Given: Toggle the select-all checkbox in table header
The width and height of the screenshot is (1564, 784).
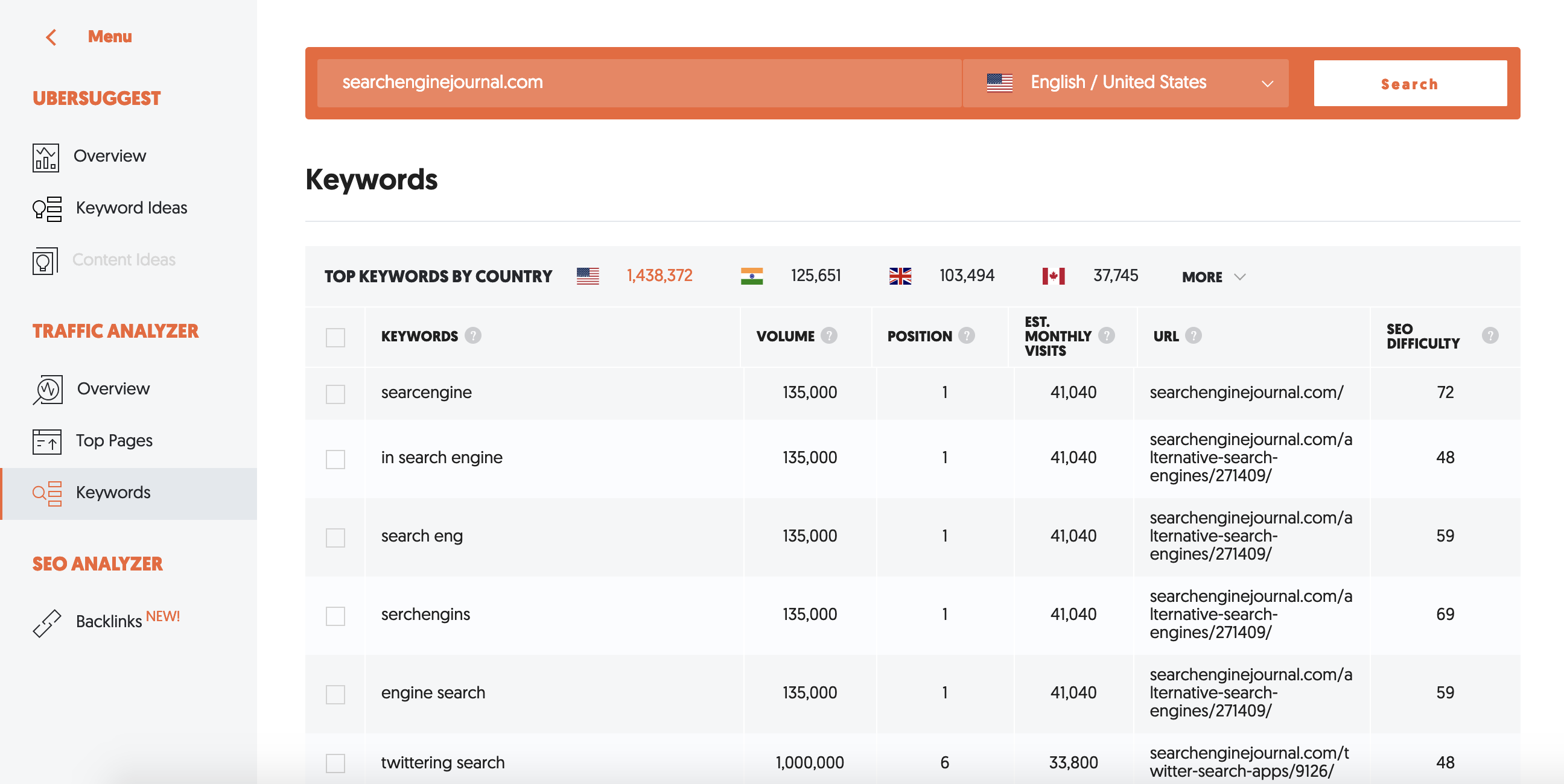Looking at the screenshot, I should (x=335, y=337).
